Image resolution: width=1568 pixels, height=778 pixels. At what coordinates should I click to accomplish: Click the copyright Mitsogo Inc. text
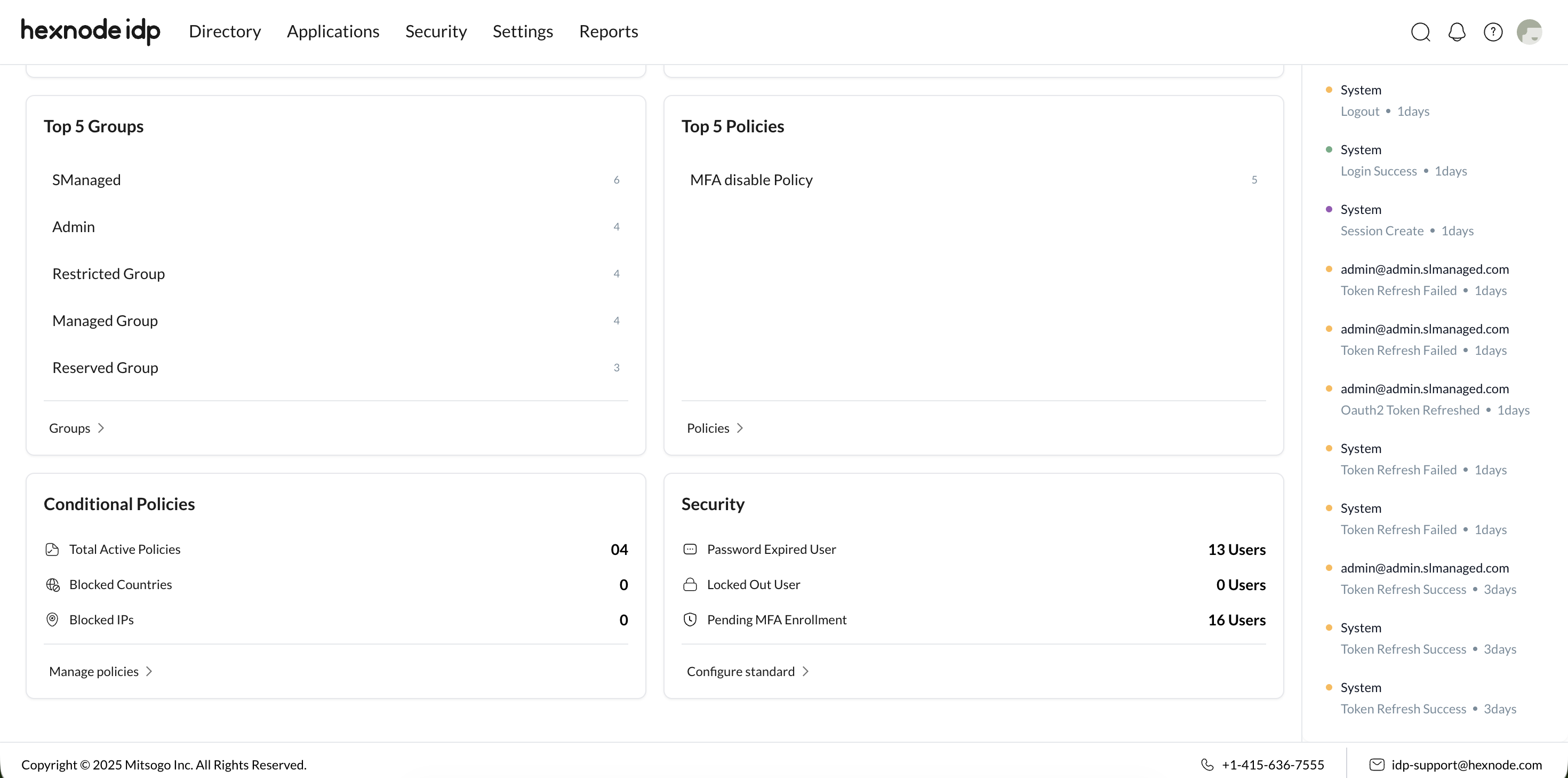(164, 765)
